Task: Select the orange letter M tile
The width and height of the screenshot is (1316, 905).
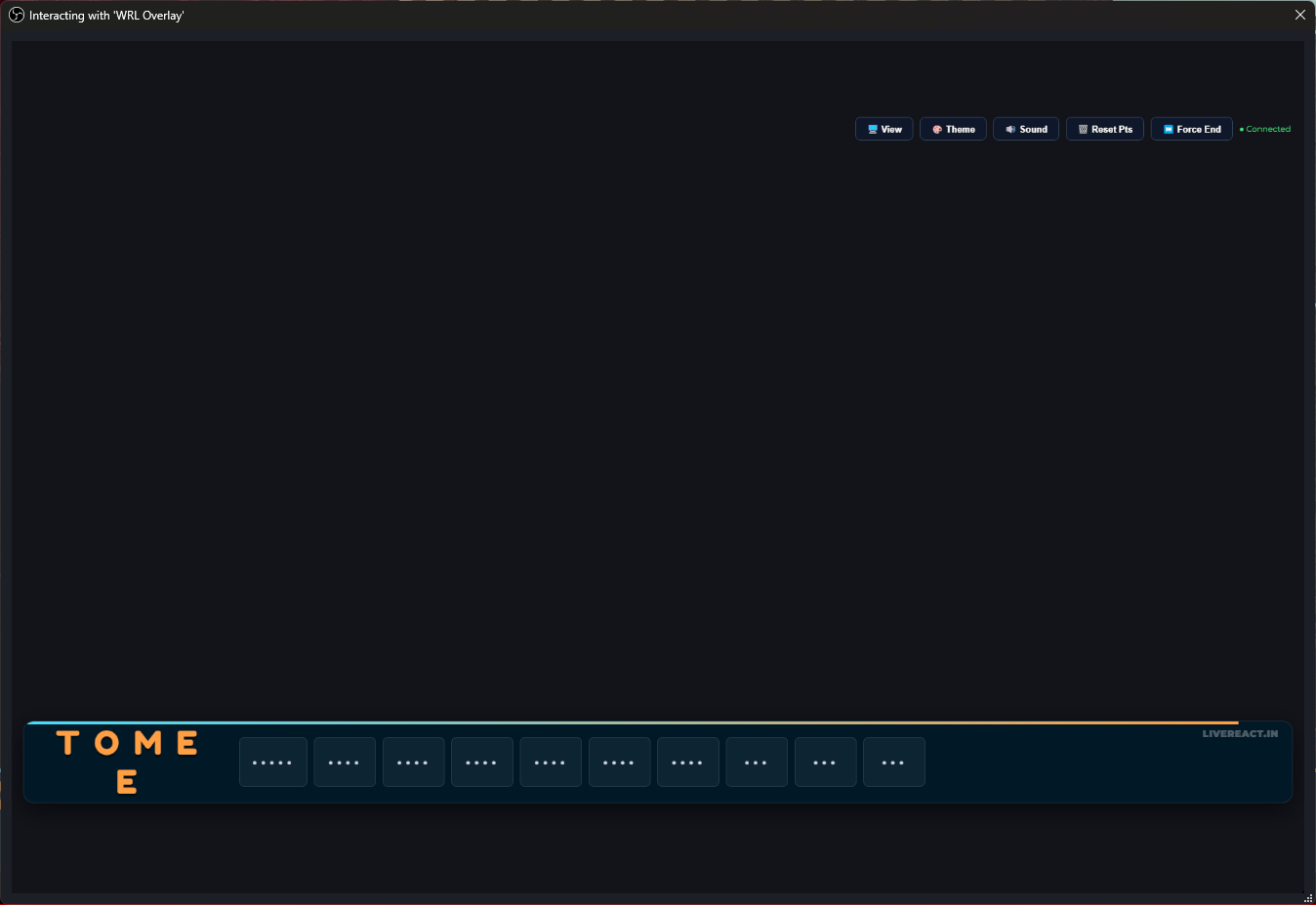Action: coord(148,743)
